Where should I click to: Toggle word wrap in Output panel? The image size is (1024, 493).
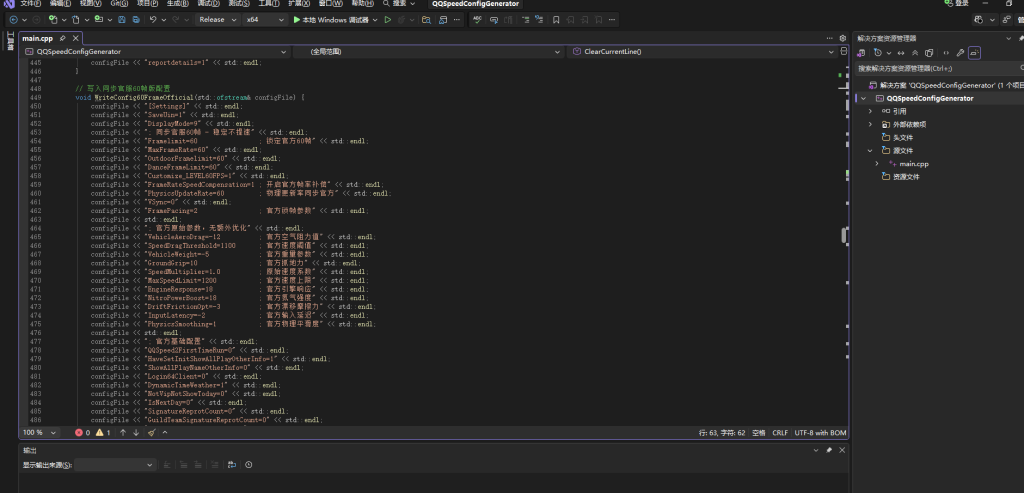point(231,465)
